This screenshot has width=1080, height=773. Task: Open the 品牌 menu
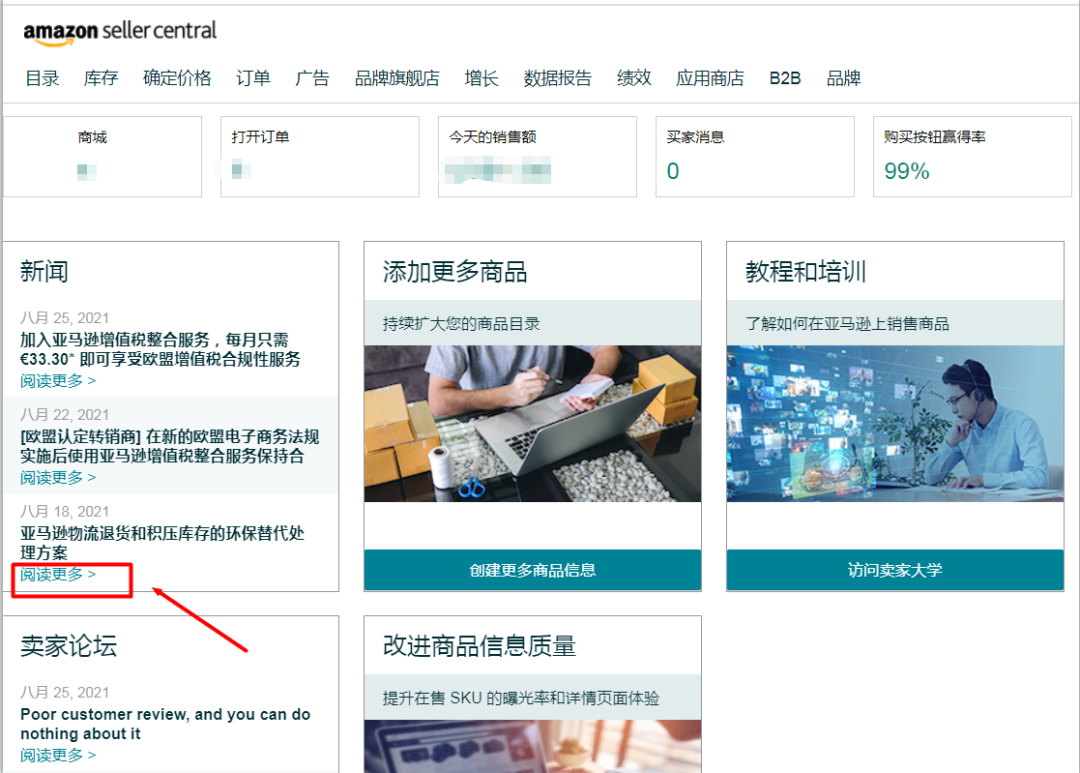[x=844, y=78]
